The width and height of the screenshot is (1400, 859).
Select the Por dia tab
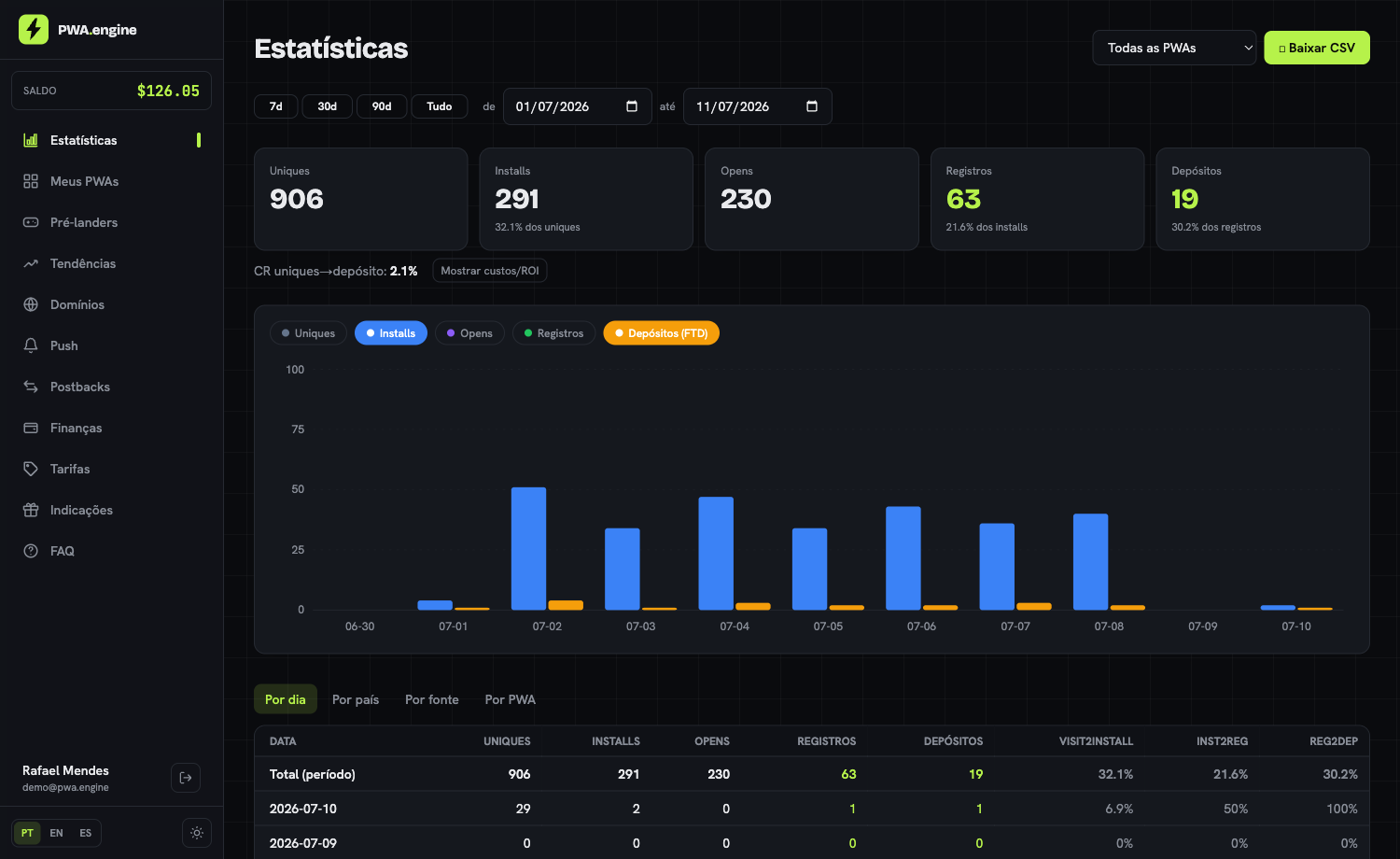[286, 699]
